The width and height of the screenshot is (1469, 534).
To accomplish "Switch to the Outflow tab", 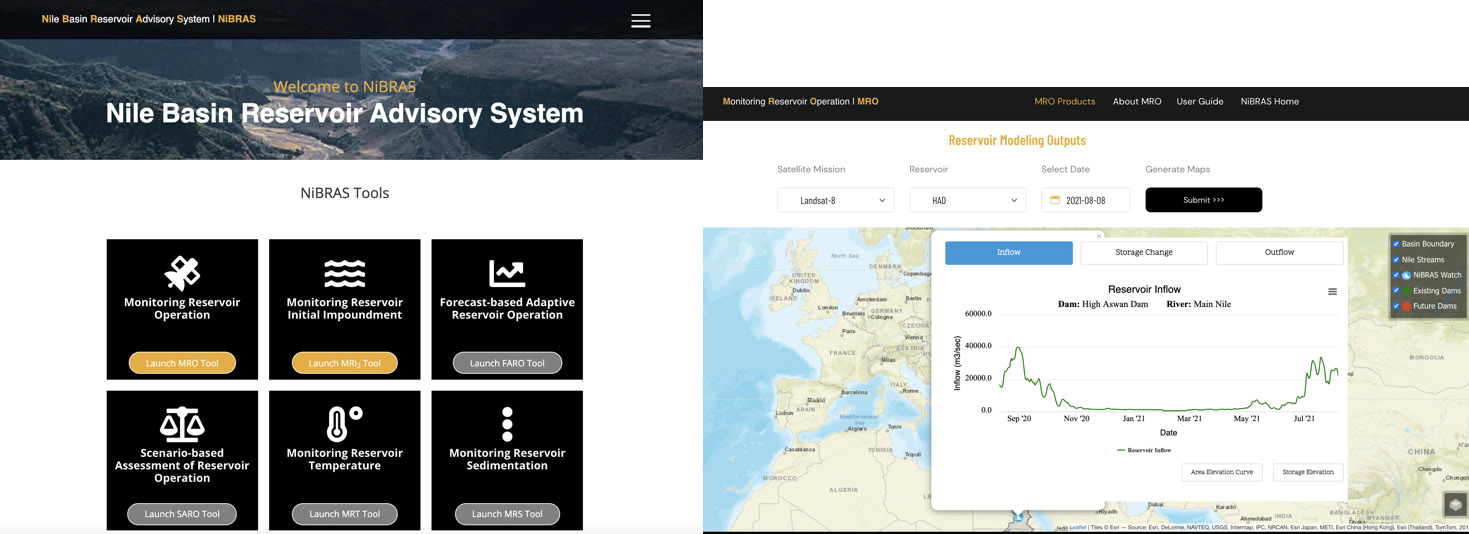I will click(x=1280, y=253).
